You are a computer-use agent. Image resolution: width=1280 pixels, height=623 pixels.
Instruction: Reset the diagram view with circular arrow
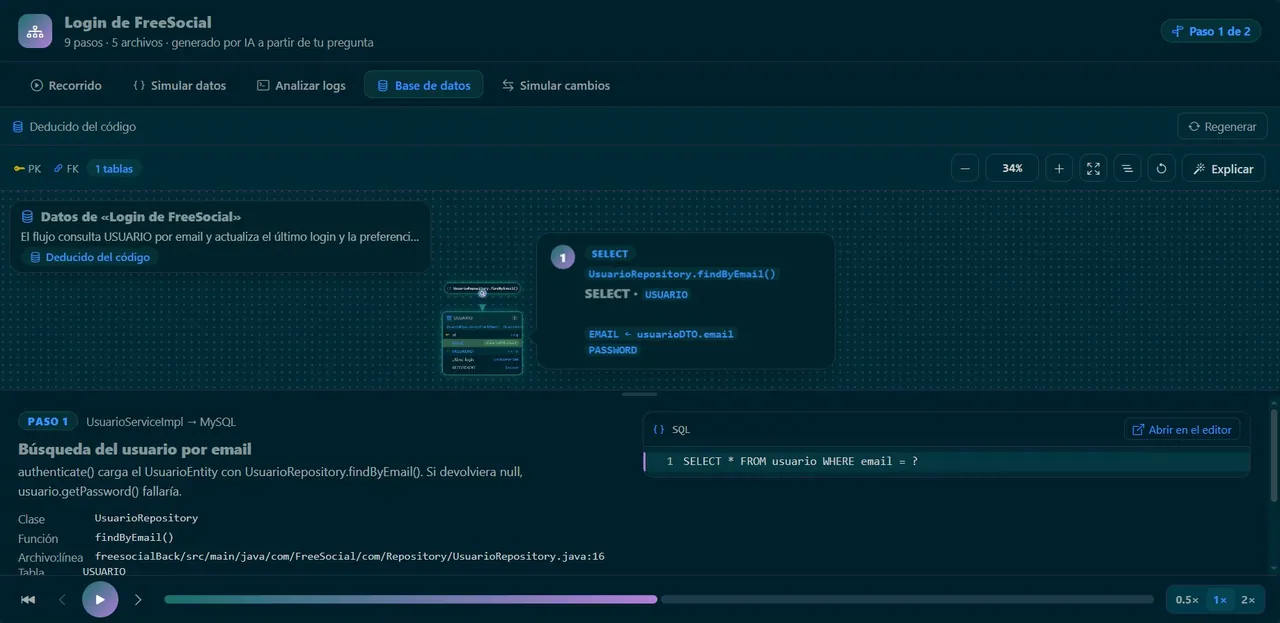tap(1161, 168)
